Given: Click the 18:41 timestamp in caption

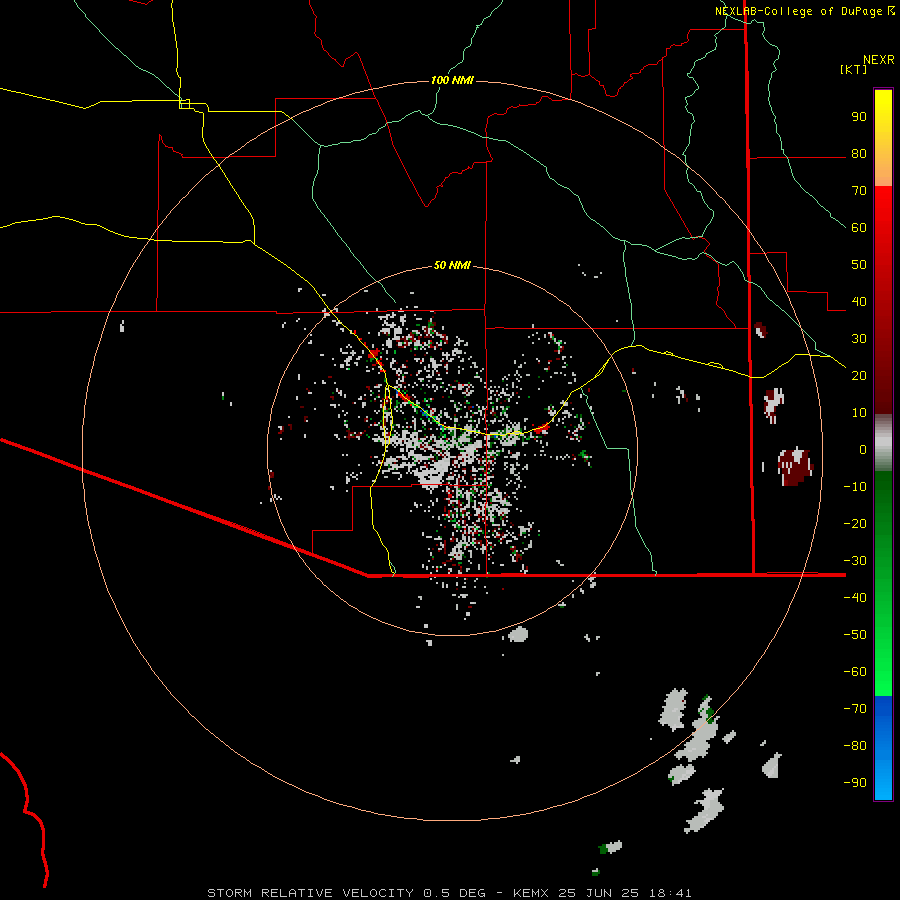Looking at the screenshot, I should tap(670, 893).
